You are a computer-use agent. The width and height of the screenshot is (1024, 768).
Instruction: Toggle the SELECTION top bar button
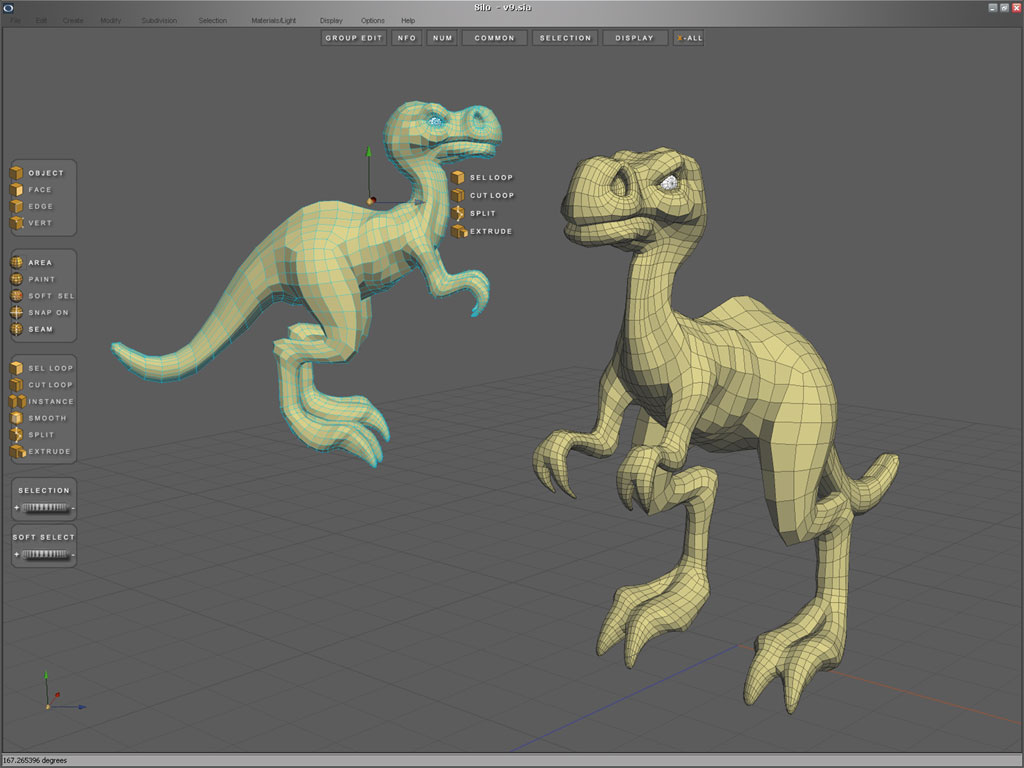pyautogui.click(x=565, y=38)
